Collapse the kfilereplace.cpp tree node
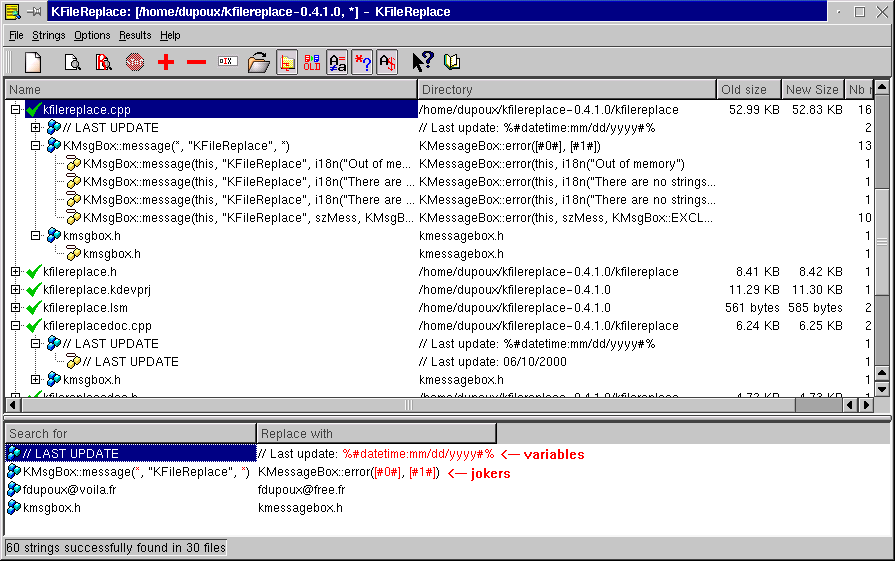 (x=15, y=110)
